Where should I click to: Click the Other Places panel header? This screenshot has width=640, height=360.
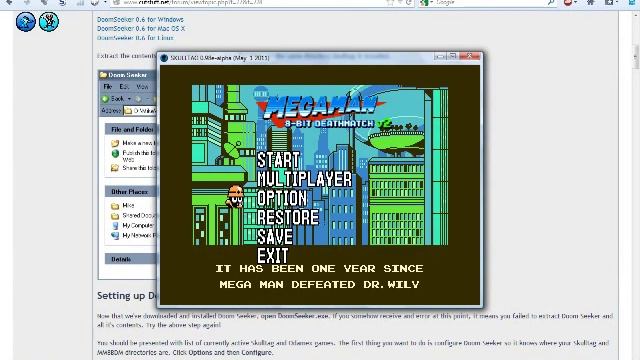click(x=131, y=192)
